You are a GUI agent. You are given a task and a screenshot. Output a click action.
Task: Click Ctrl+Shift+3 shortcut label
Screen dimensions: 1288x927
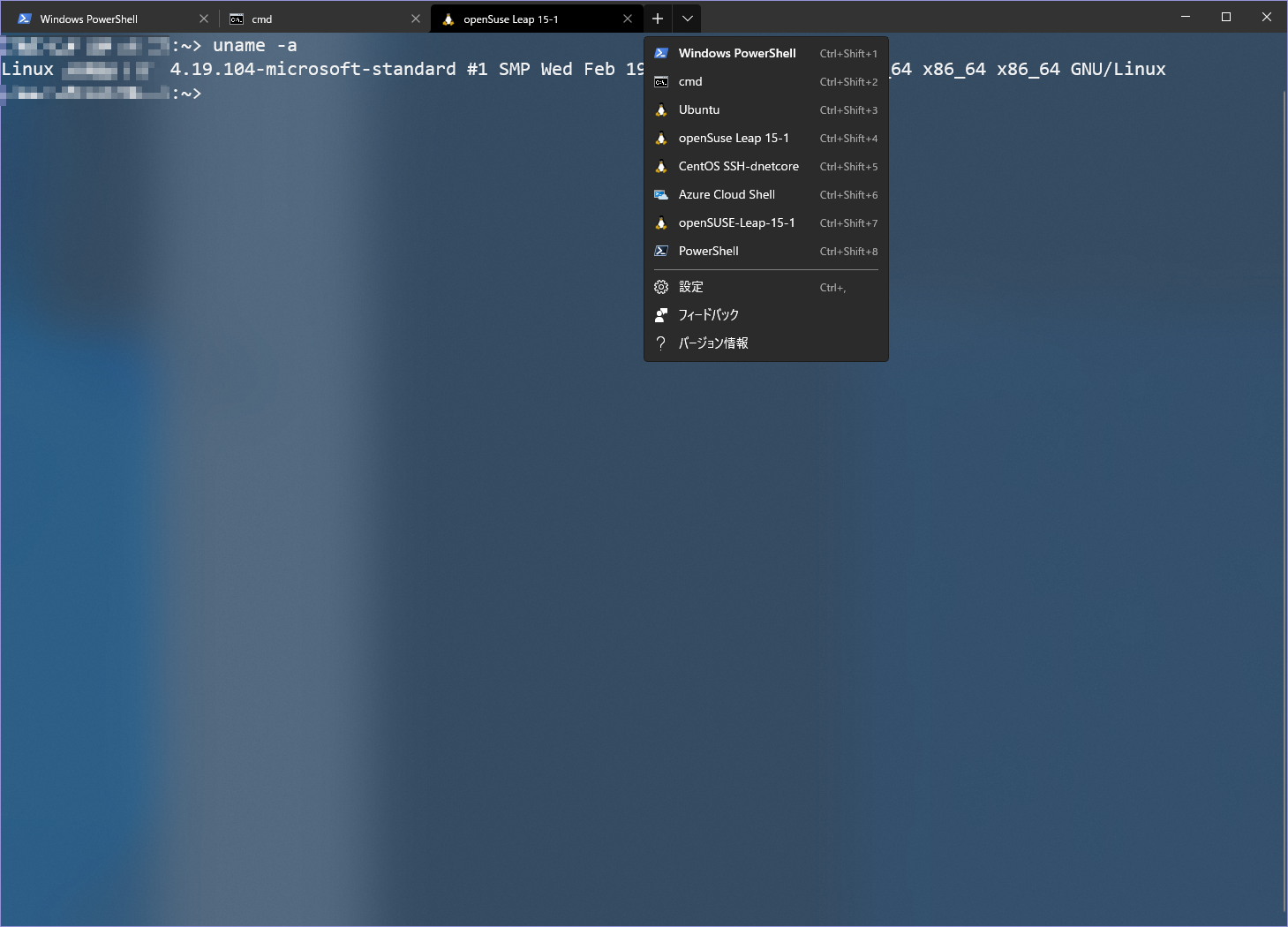(x=848, y=110)
